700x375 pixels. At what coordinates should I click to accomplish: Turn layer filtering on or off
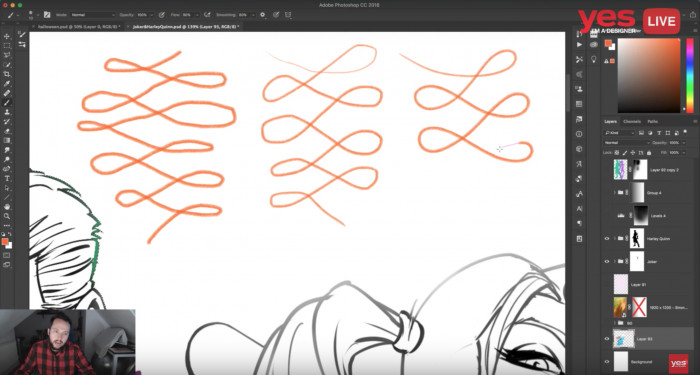coord(685,132)
